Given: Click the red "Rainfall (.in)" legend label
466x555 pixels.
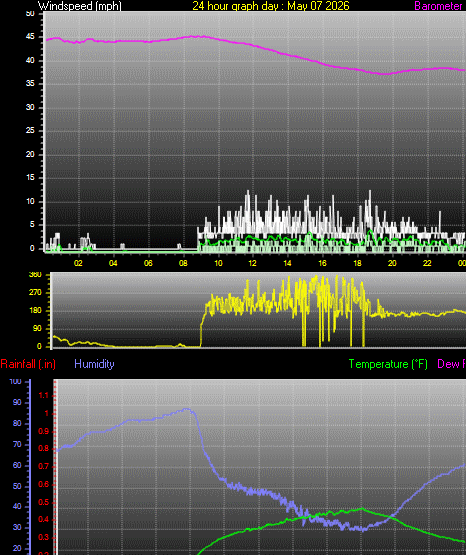Looking at the screenshot, I should click(x=28, y=364).
